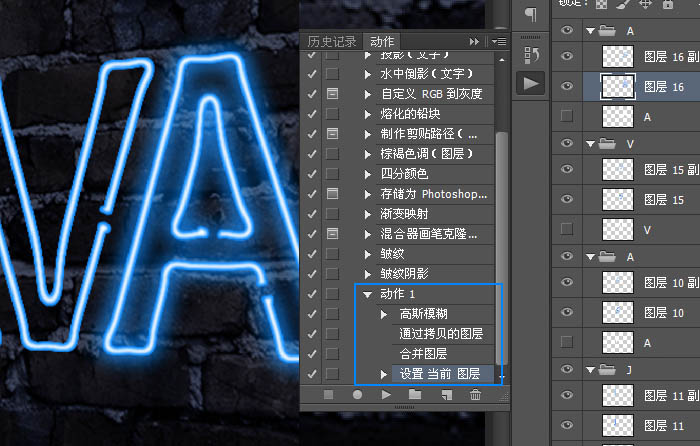The width and height of the screenshot is (700, 446).
Task: Toggle the checkmark for 皱纹阴影 action
Action: coord(311,273)
